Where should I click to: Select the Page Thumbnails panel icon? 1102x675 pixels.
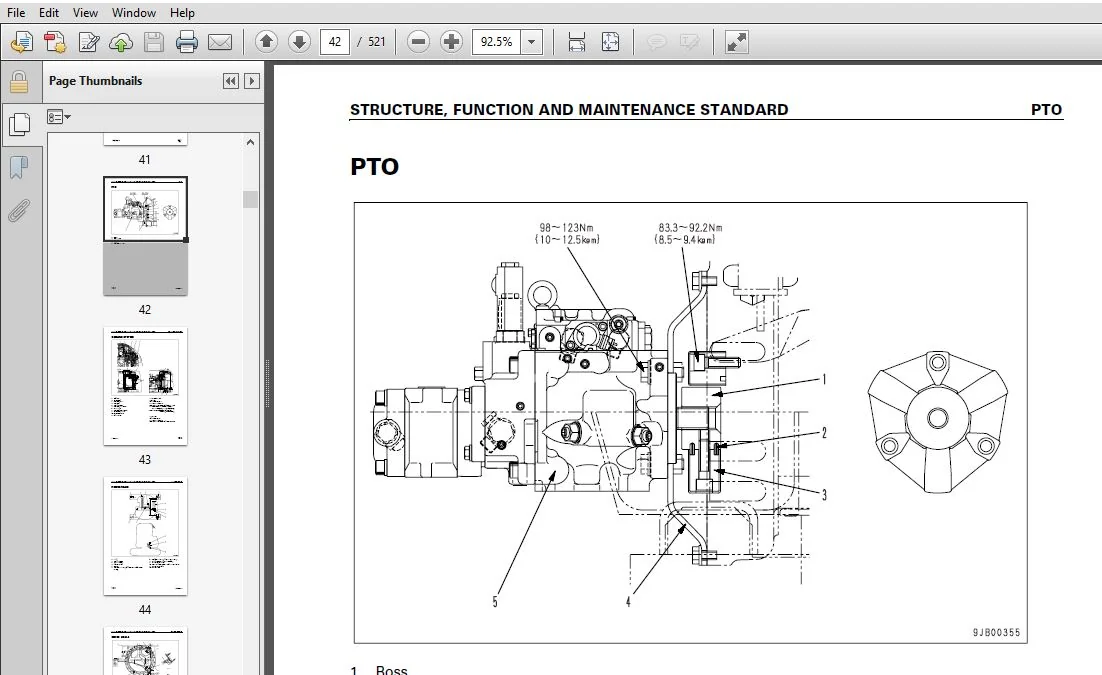tap(19, 124)
